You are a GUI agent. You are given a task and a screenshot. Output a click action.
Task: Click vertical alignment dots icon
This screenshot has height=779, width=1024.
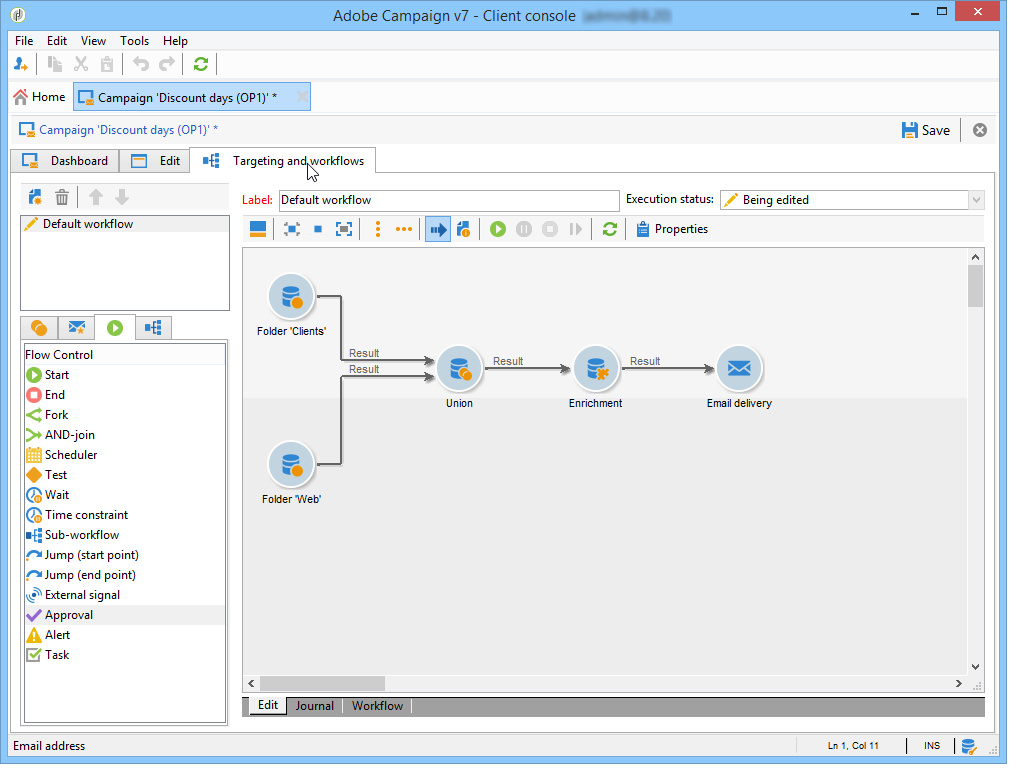click(x=377, y=229)
